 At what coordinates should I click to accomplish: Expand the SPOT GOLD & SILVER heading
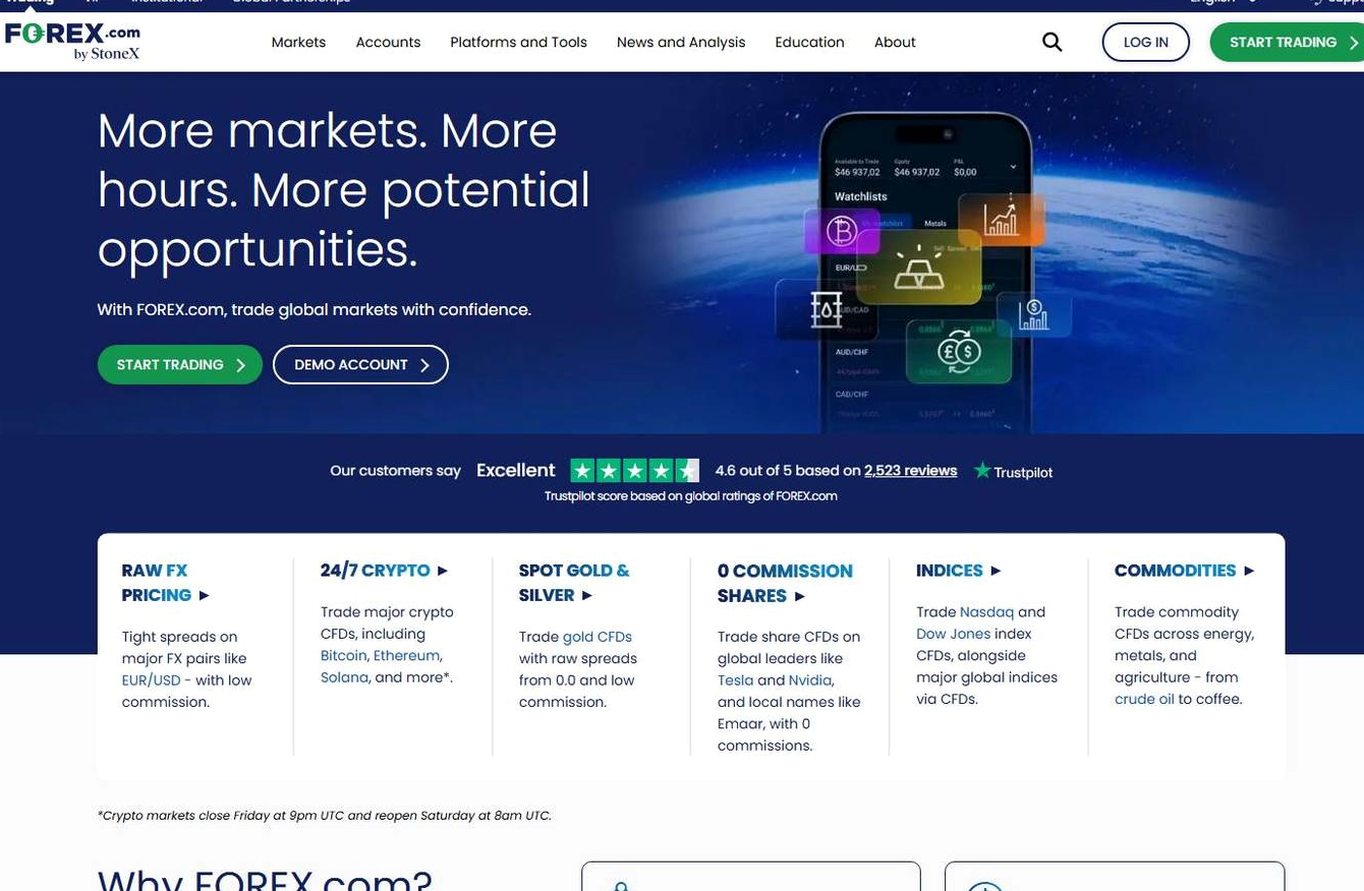[x=574, y=583]
